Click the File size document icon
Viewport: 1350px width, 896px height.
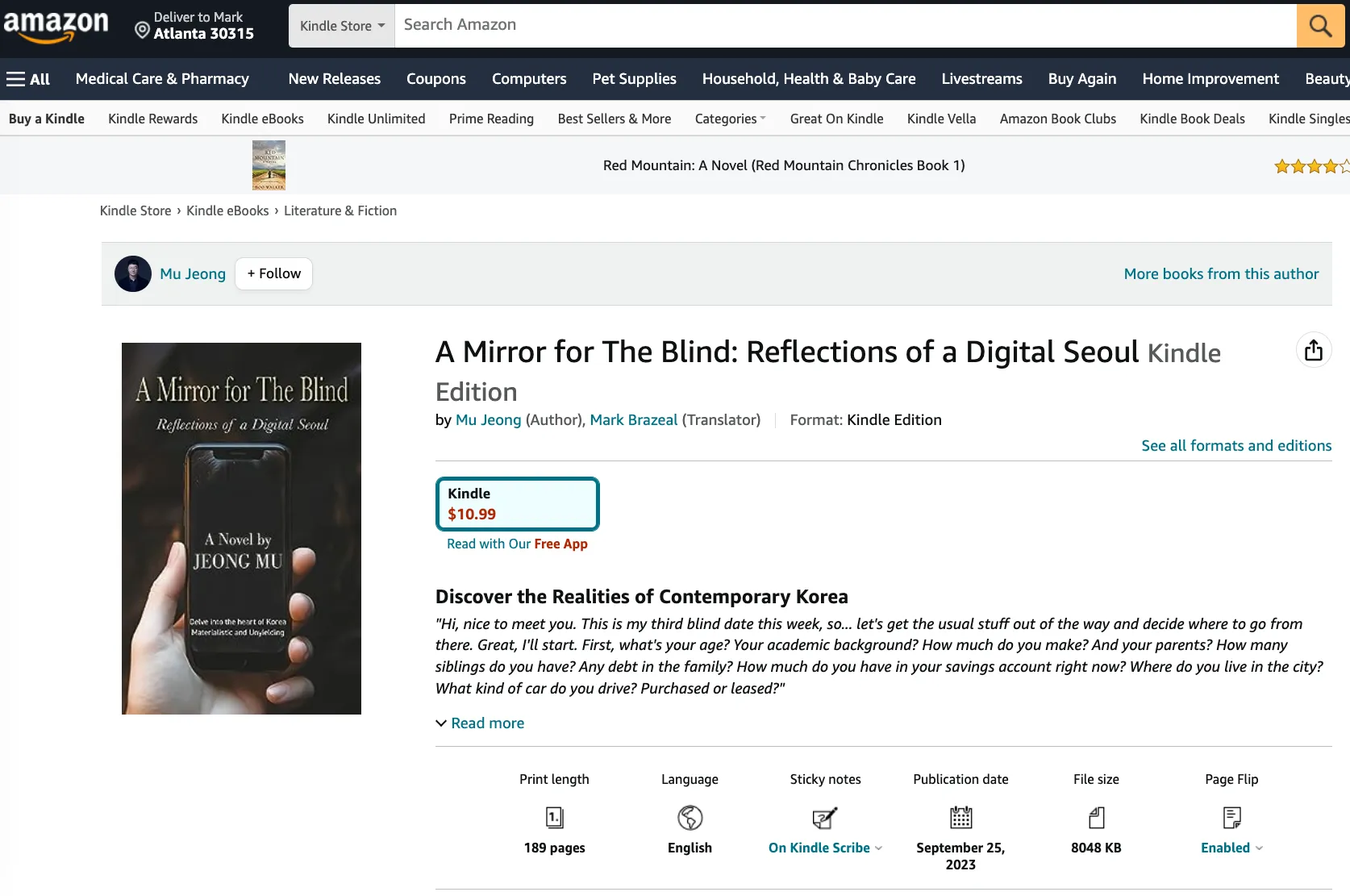1096,818
